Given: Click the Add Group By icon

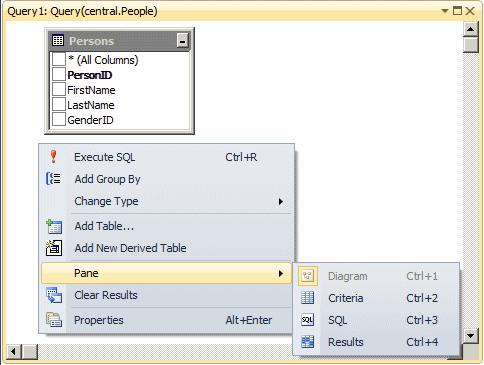Looking at the screenshot, I should pos(53,179).
